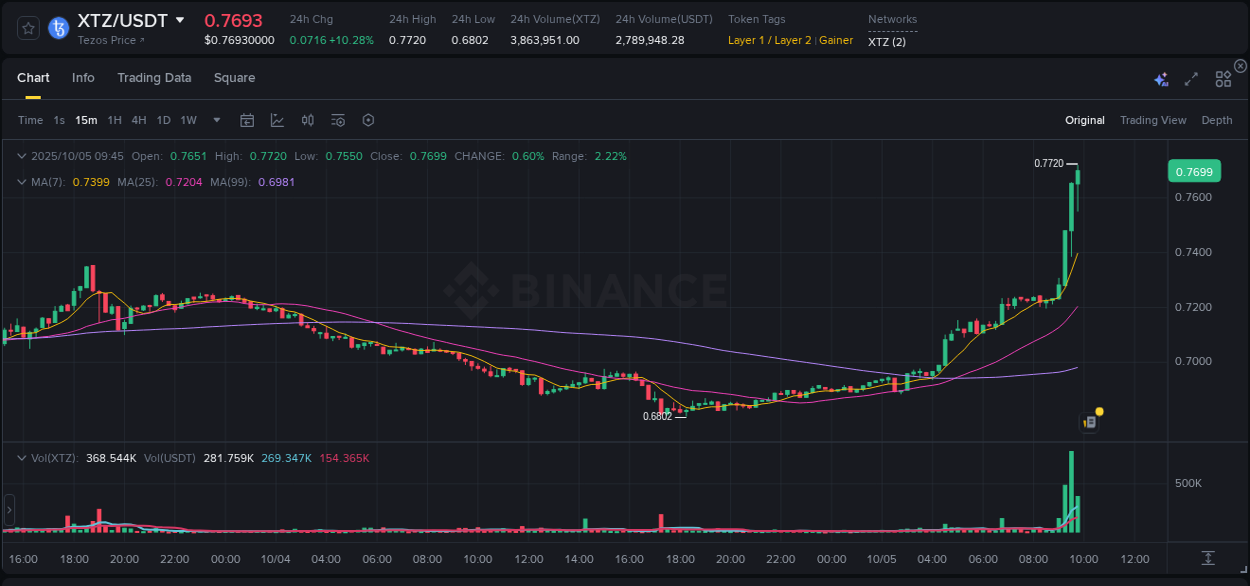Switch to the Info tab
Viewport: 1250px width, 586px height.
point(83,77)
